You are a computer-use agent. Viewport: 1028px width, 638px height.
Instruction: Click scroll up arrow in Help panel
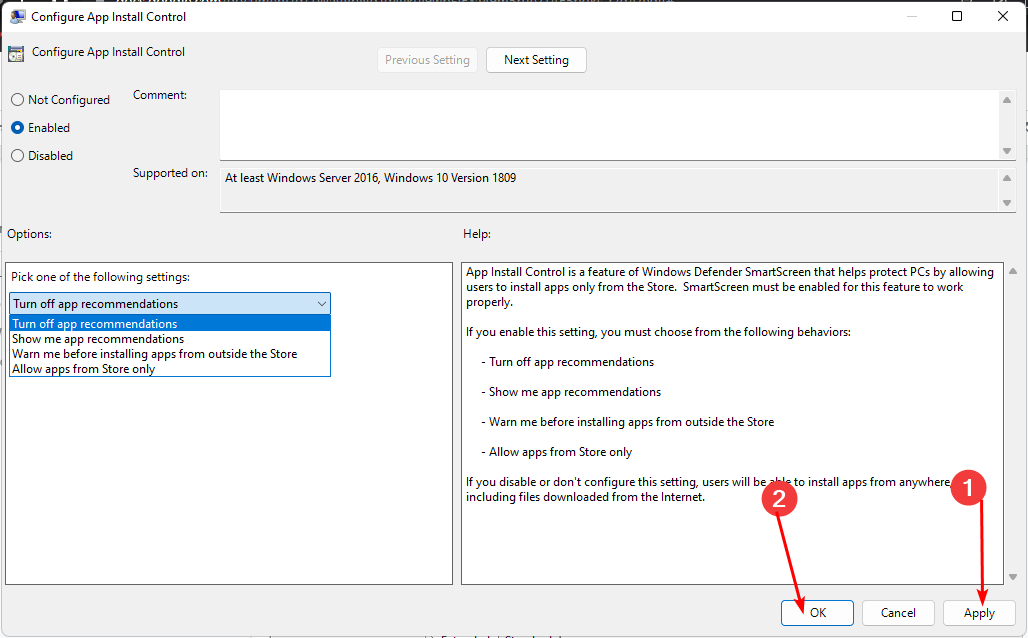tap(1012, 272)
